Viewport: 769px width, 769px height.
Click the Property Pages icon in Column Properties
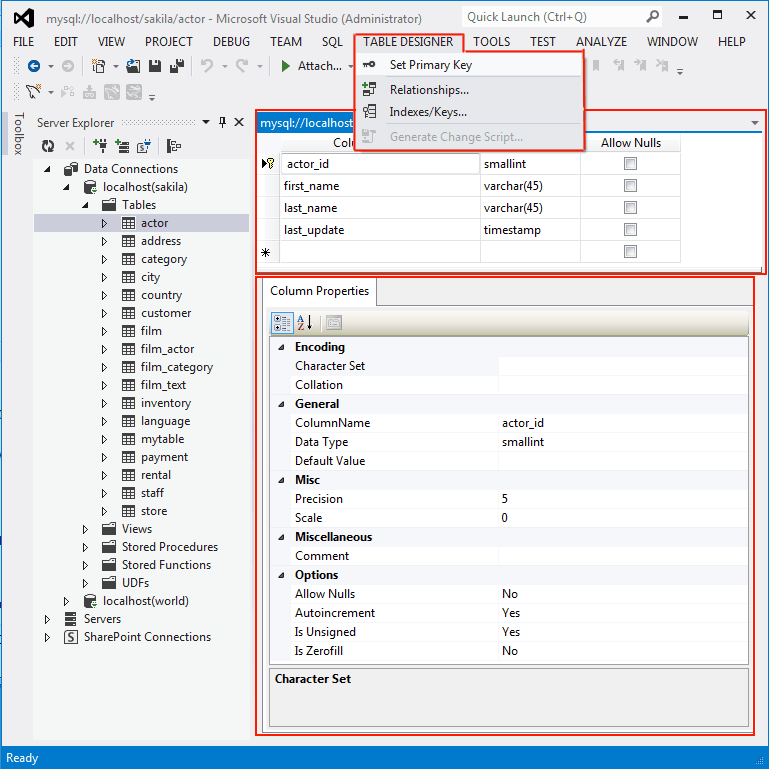click(x=334, y=323)
